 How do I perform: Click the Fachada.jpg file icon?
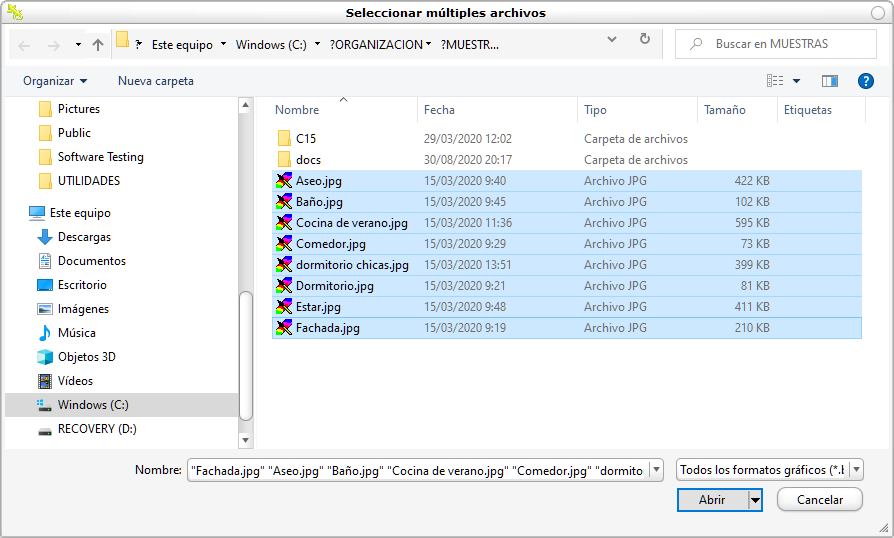coord(283,328)
